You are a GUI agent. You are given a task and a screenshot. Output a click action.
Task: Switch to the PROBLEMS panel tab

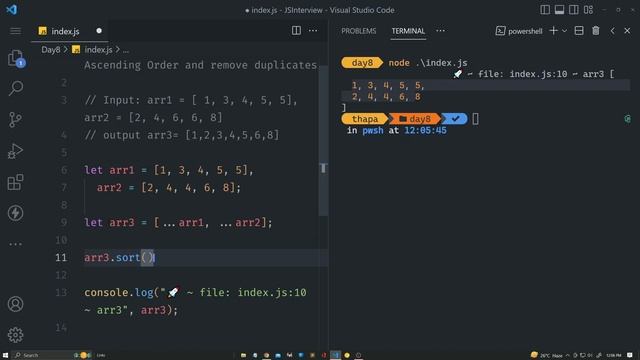click(359, 31)
